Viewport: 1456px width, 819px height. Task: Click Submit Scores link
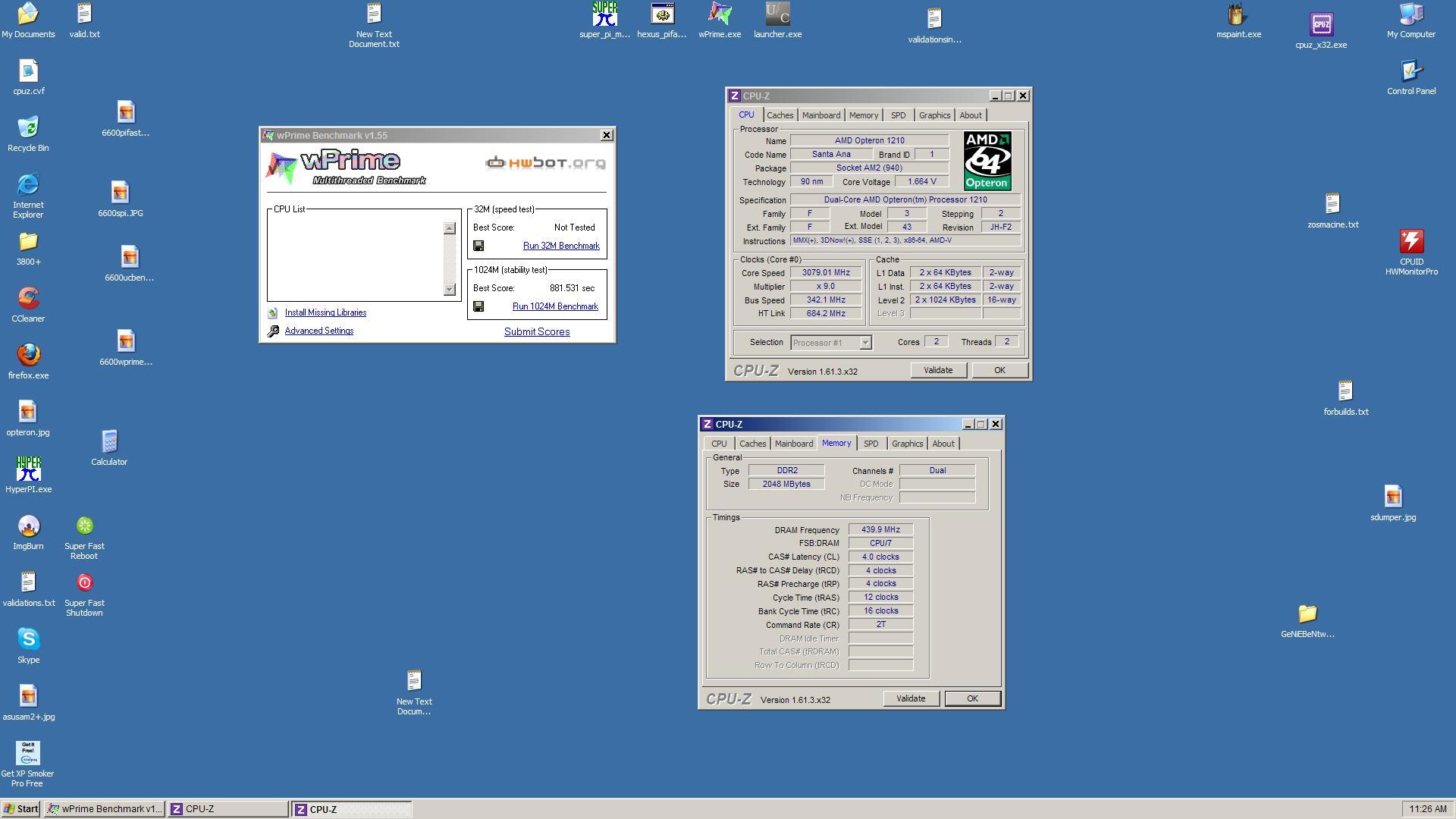tap(537, 331)
